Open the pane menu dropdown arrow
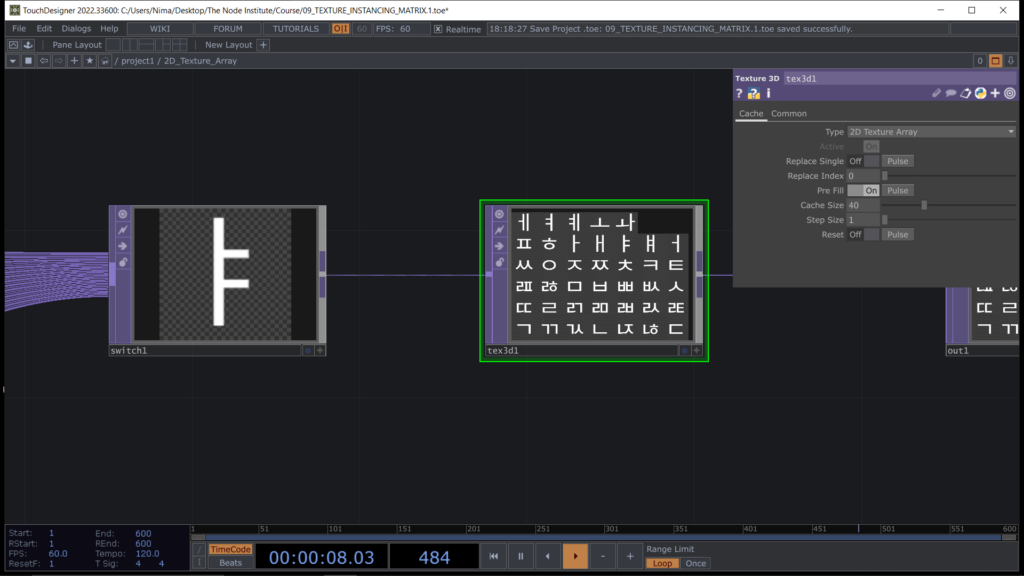 point(12,61)
